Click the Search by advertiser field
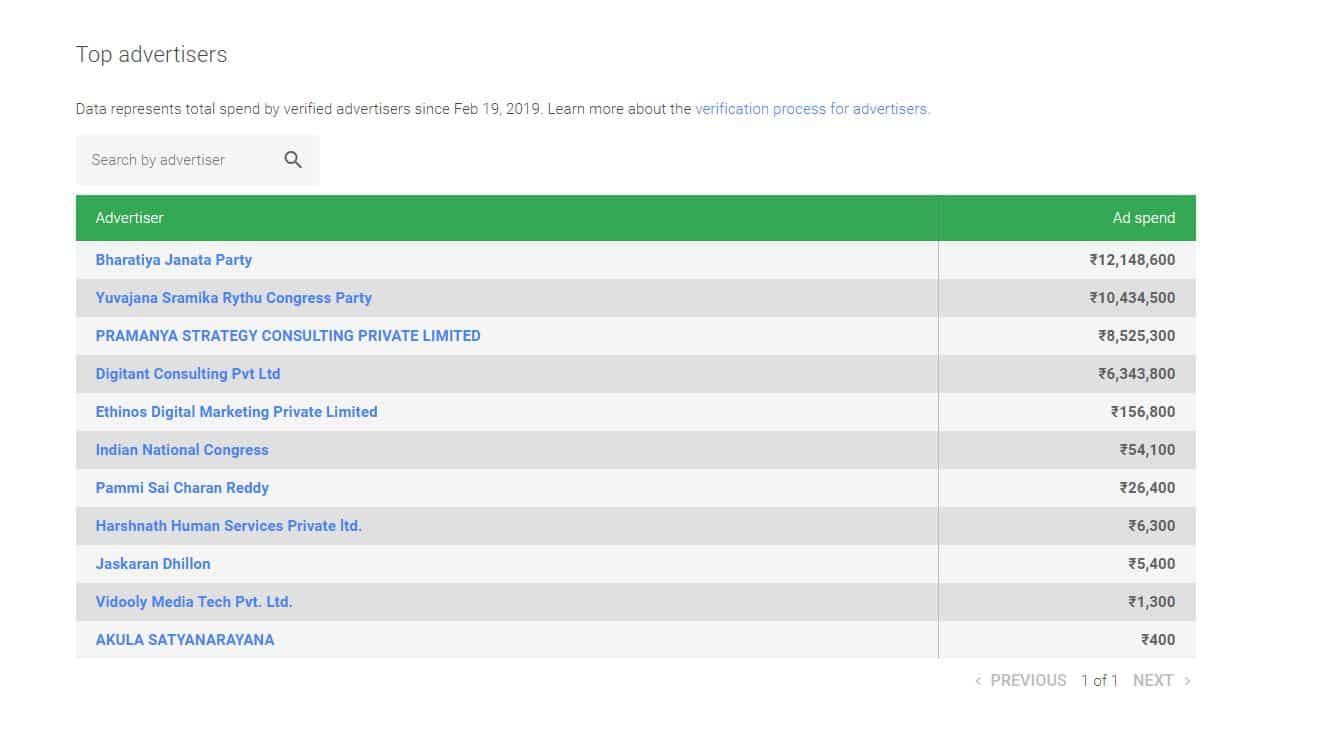Viewport: 1341px width, 756px height. coord(197,160)
